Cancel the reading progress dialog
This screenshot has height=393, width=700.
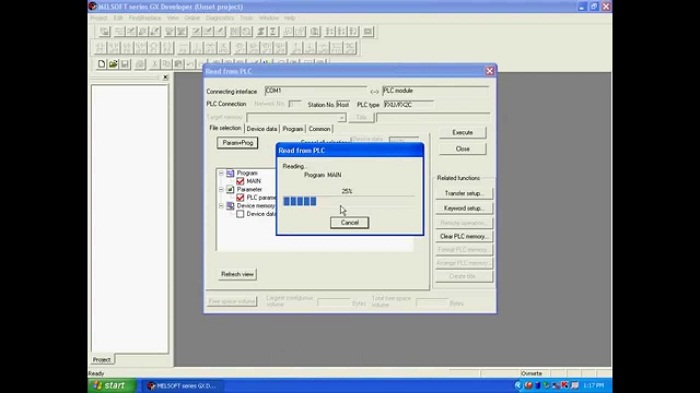pyautogui.click(x=350, y=222)
